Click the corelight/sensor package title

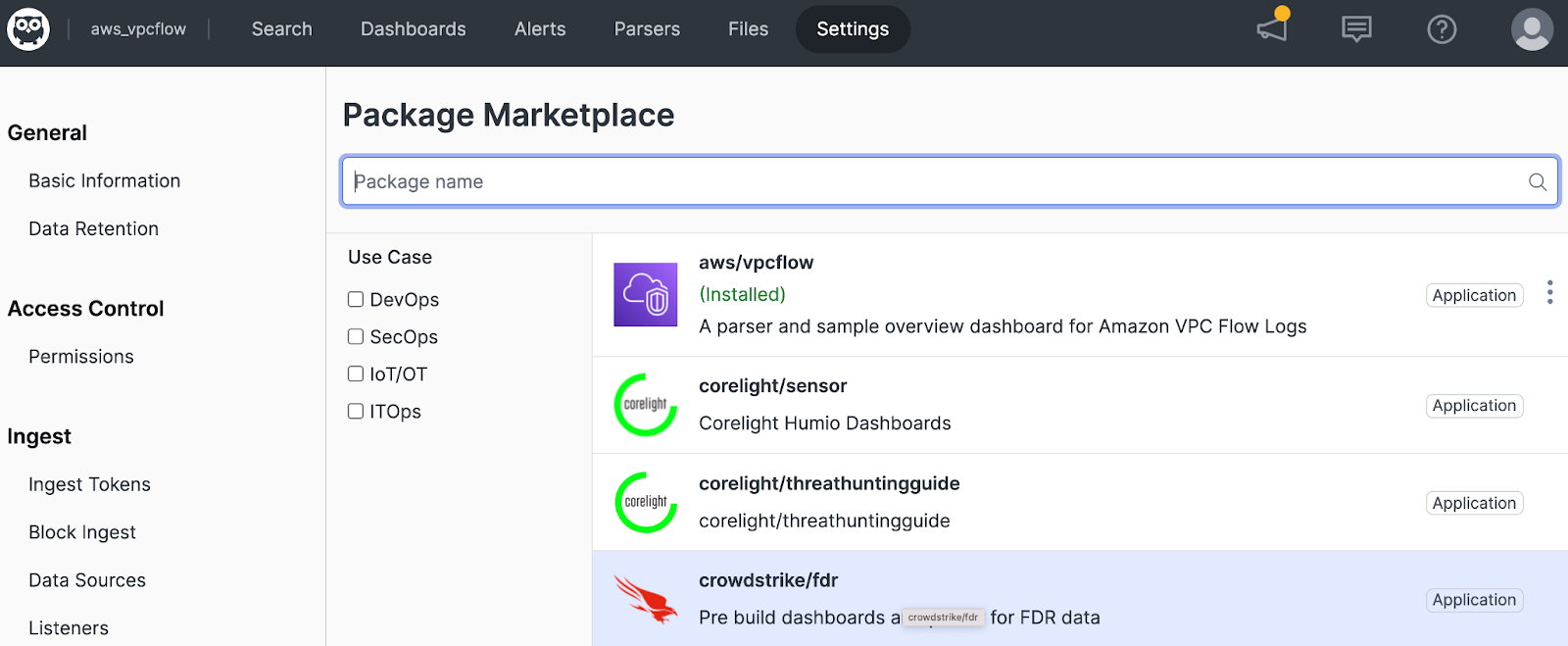point(773,386)
